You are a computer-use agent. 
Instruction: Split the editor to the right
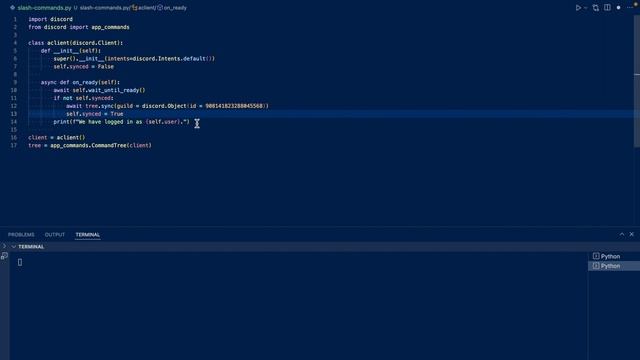607,8
